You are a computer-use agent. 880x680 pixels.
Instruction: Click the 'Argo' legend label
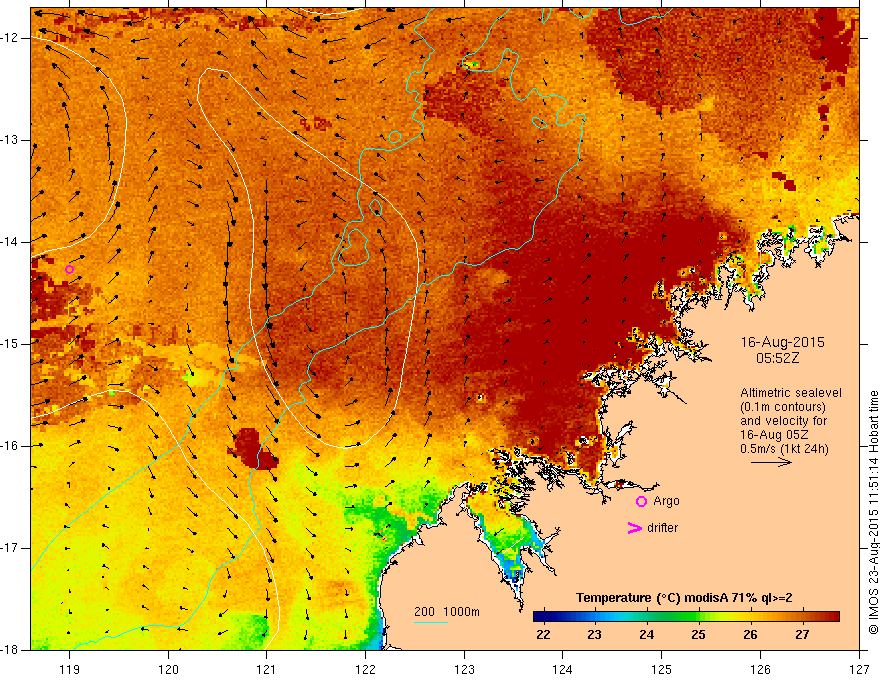pyautogui.click(x=666, y=501)
